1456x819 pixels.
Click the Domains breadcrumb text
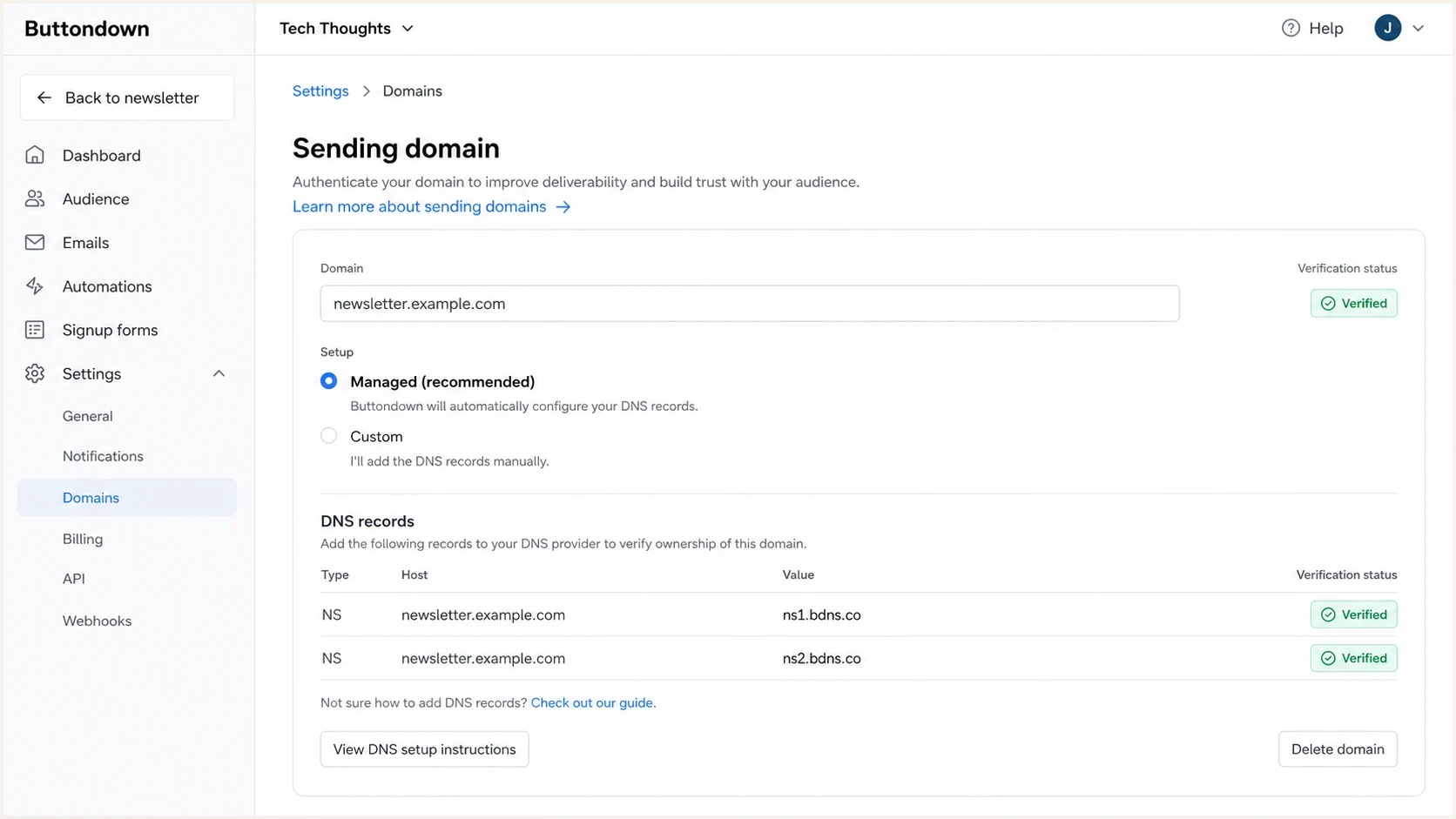(x=412, y=91)
